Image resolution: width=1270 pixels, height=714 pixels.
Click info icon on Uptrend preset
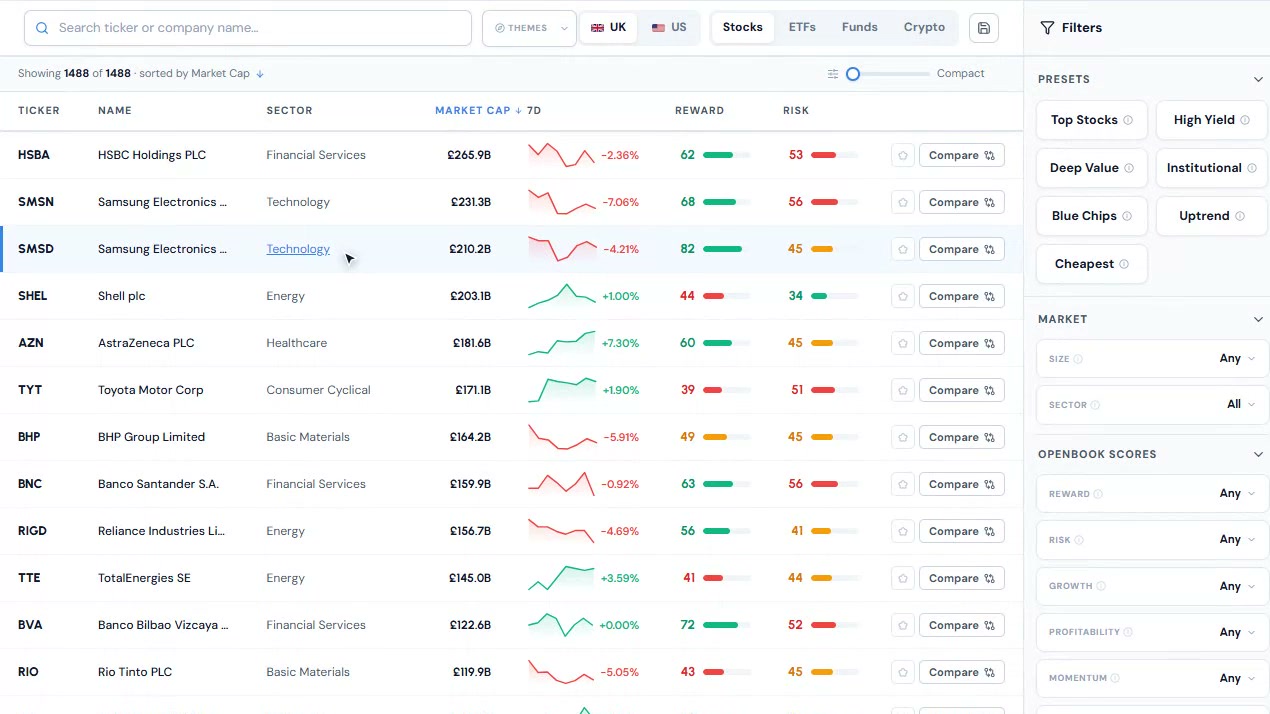(1240, 216)
